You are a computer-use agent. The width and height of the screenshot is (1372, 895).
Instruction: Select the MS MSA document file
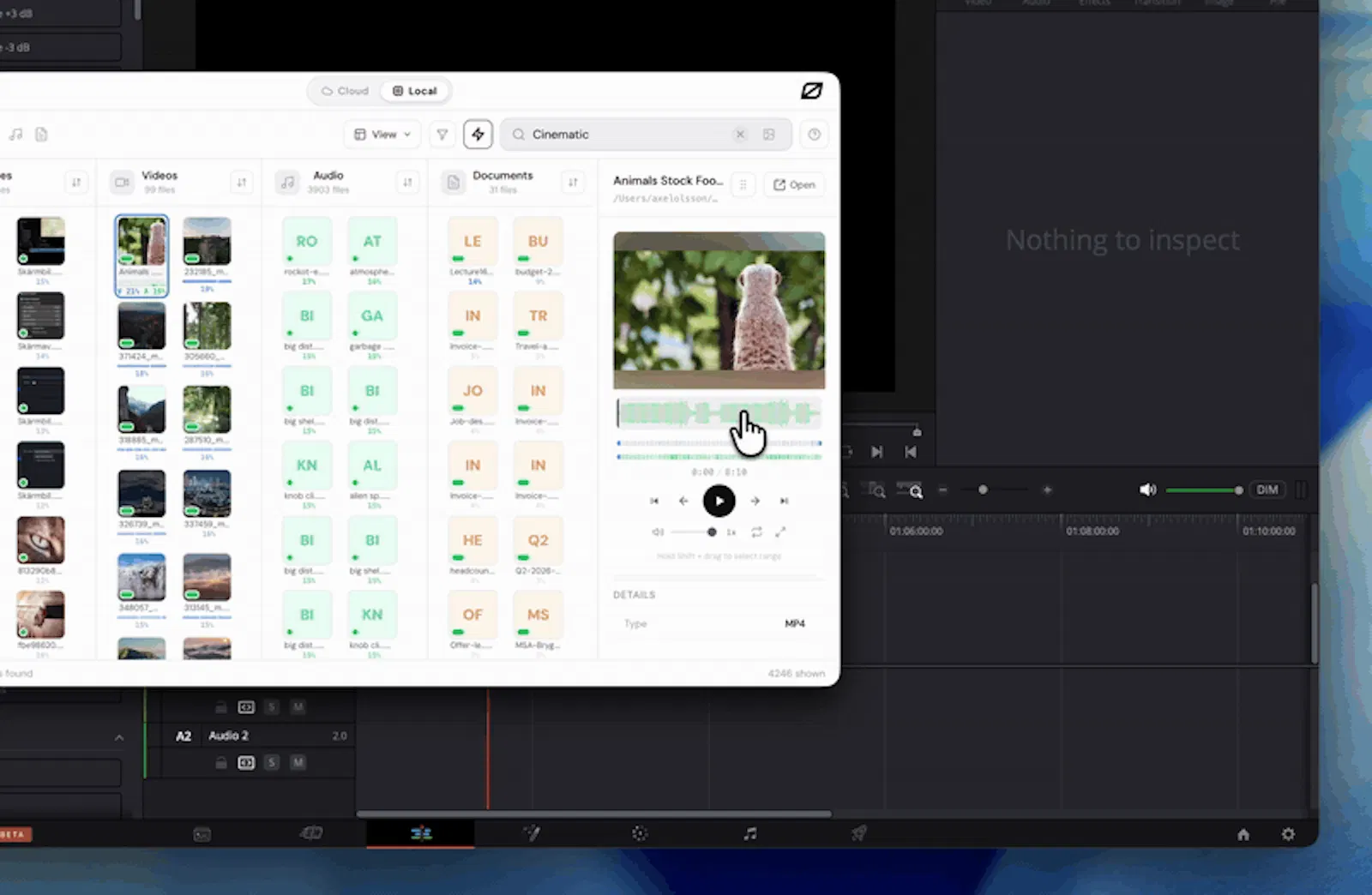(x=538, y=615)
